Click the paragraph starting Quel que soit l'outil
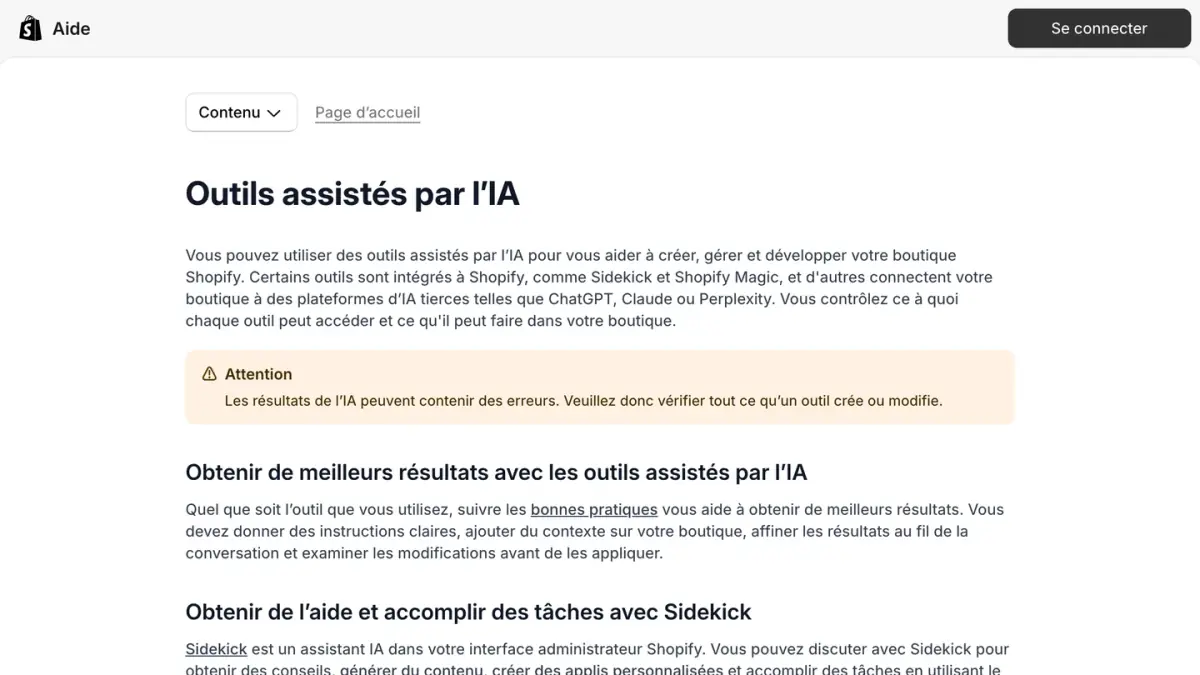 coord(594,531)
